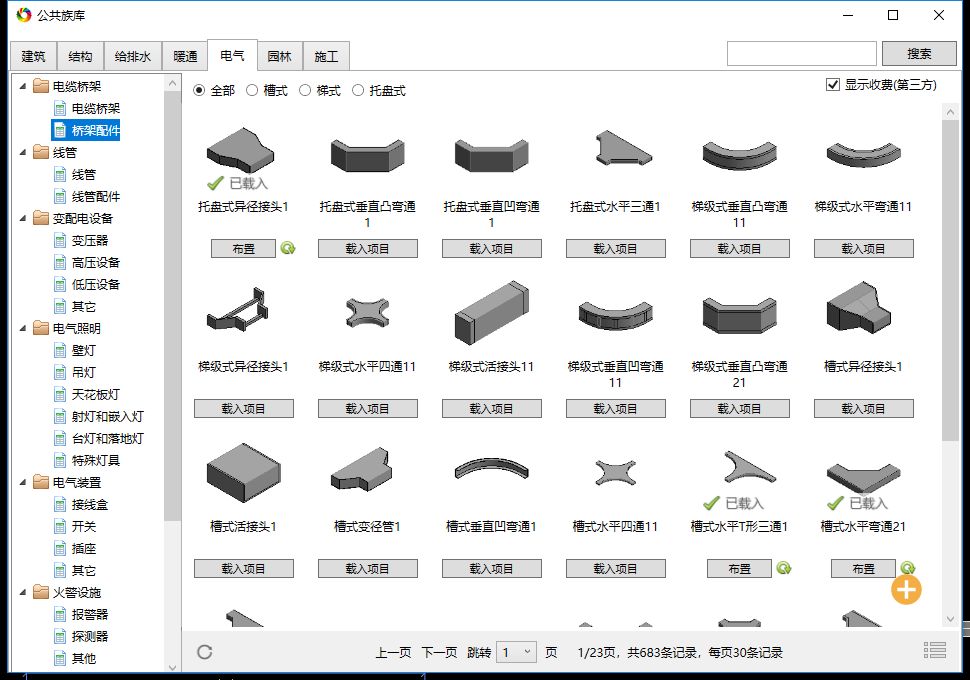Select the 托盘式水平三通1 thumbnail
This screenshot has height=680, width=970.
[x=622, y=147]
